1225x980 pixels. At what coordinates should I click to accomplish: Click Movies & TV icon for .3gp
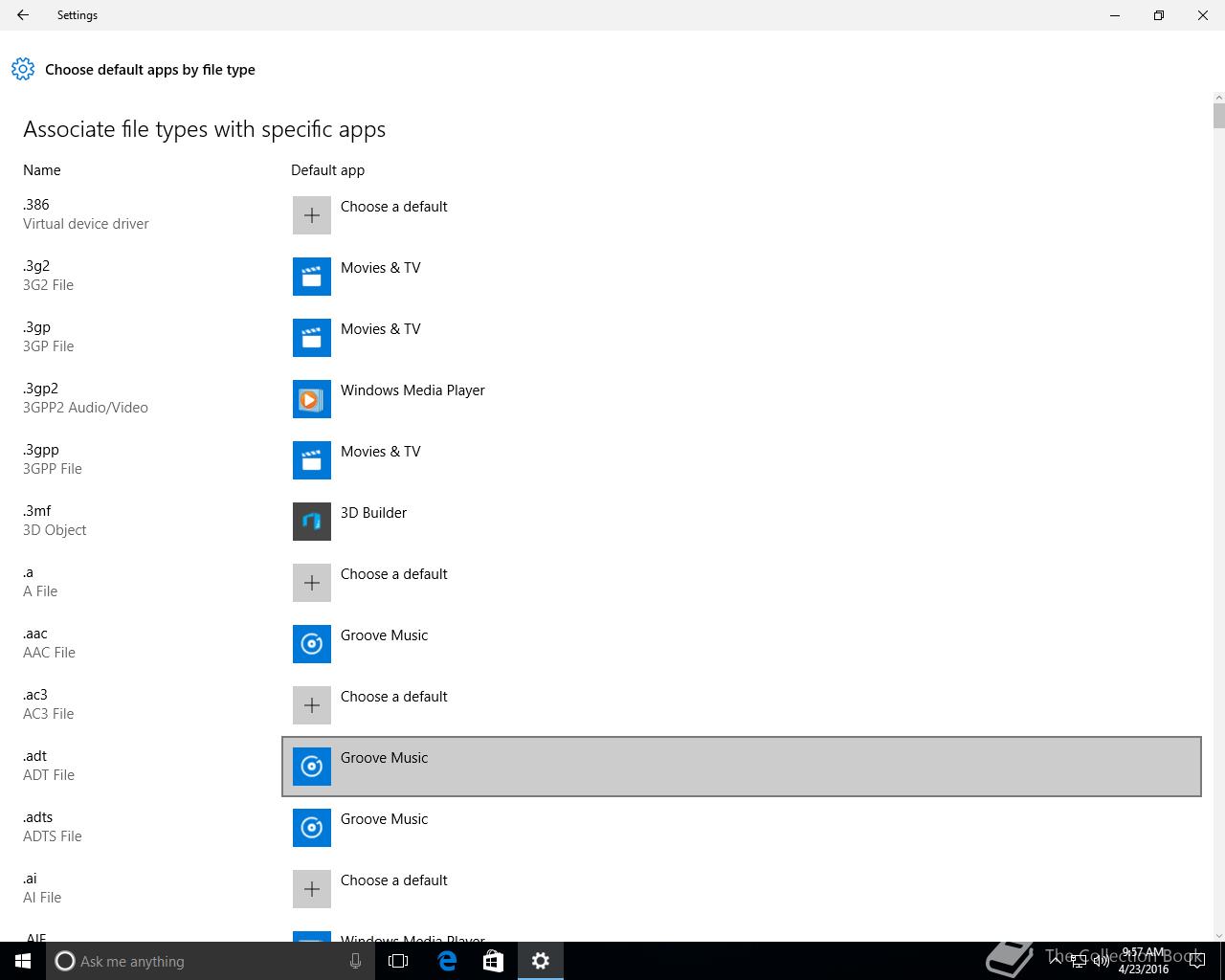click(312, 338)
